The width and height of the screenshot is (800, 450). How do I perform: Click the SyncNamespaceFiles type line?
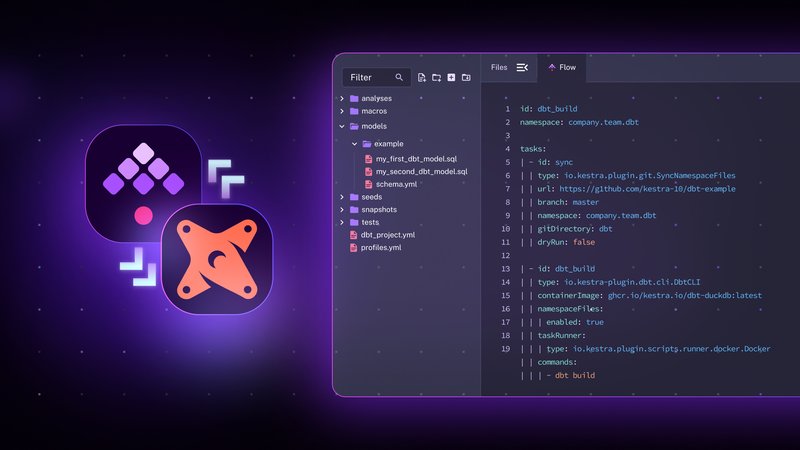(x=636, y=176)
